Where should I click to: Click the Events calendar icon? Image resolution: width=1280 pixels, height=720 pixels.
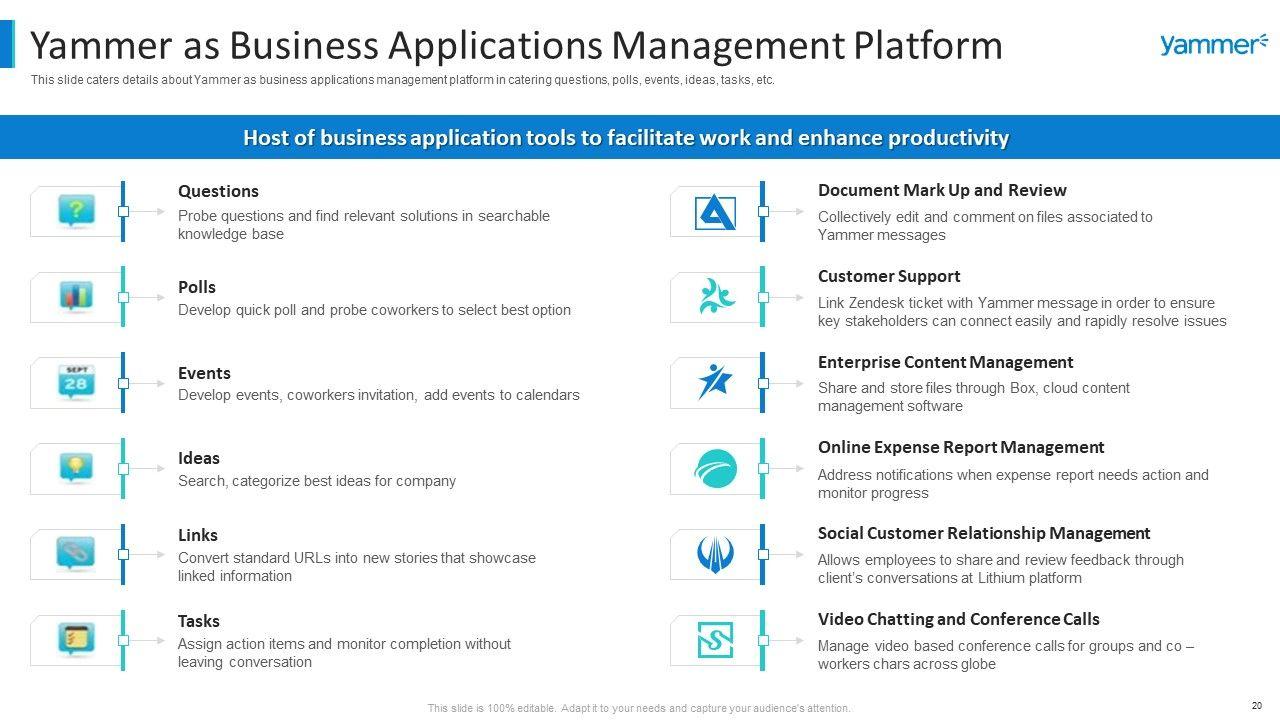pyautogui.click(x=76, y=382)
